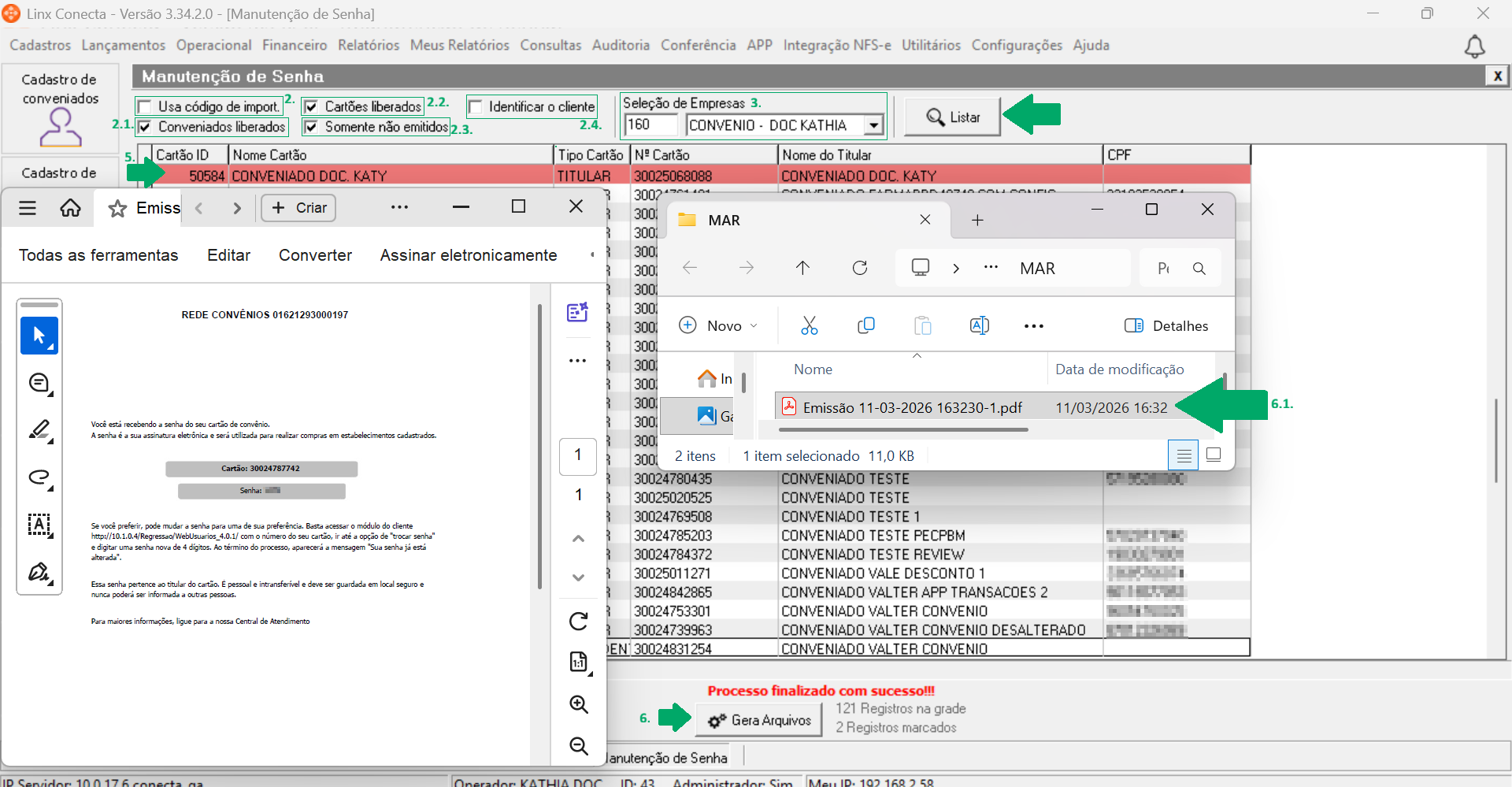1512x787 pixels.
Task: Click Assinar eletronicamente in PDF viewer
Action: [469, 255]
